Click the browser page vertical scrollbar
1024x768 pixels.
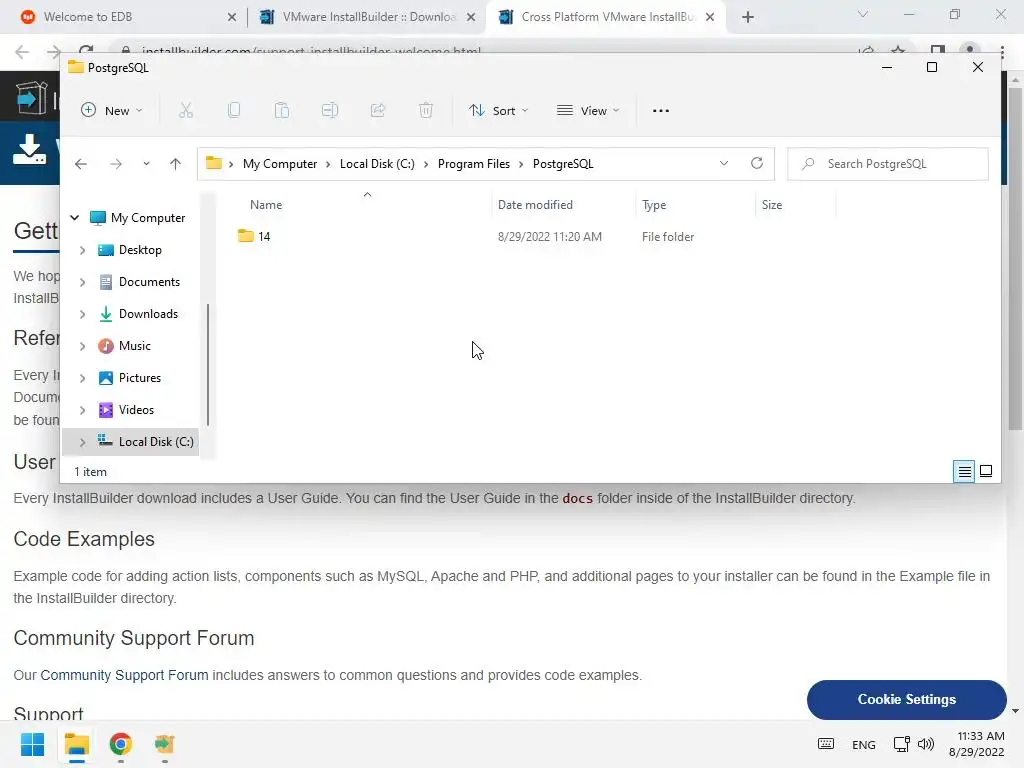(x=1015, y=261)
